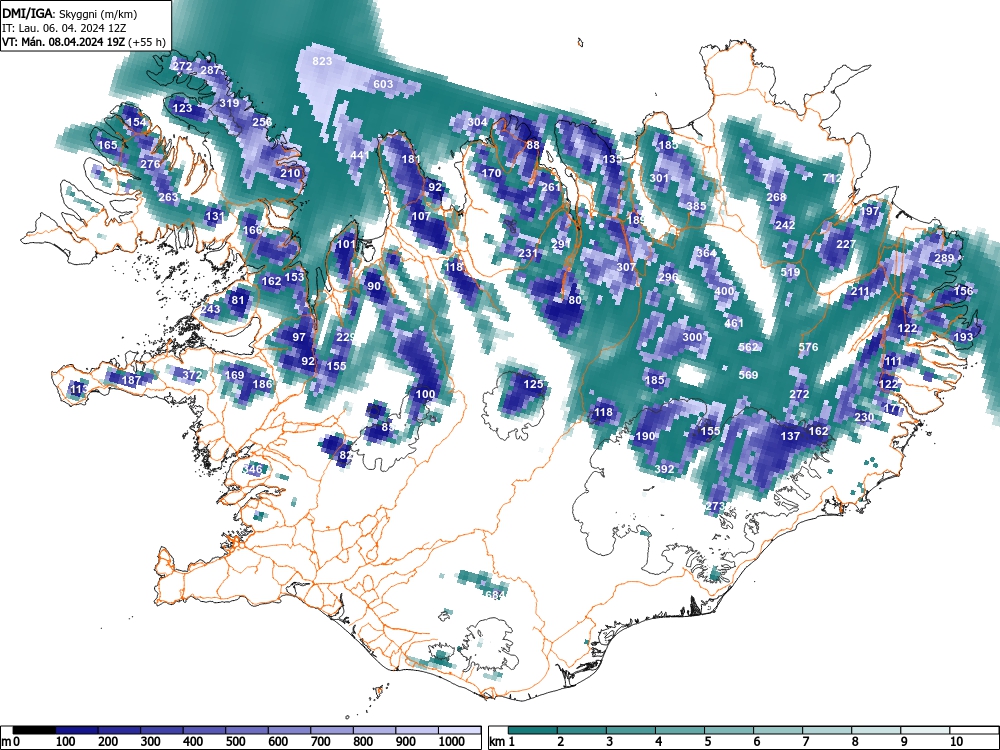
Task: Click the palest lavender swatch right of 1000
Action: tap(459, 730)
